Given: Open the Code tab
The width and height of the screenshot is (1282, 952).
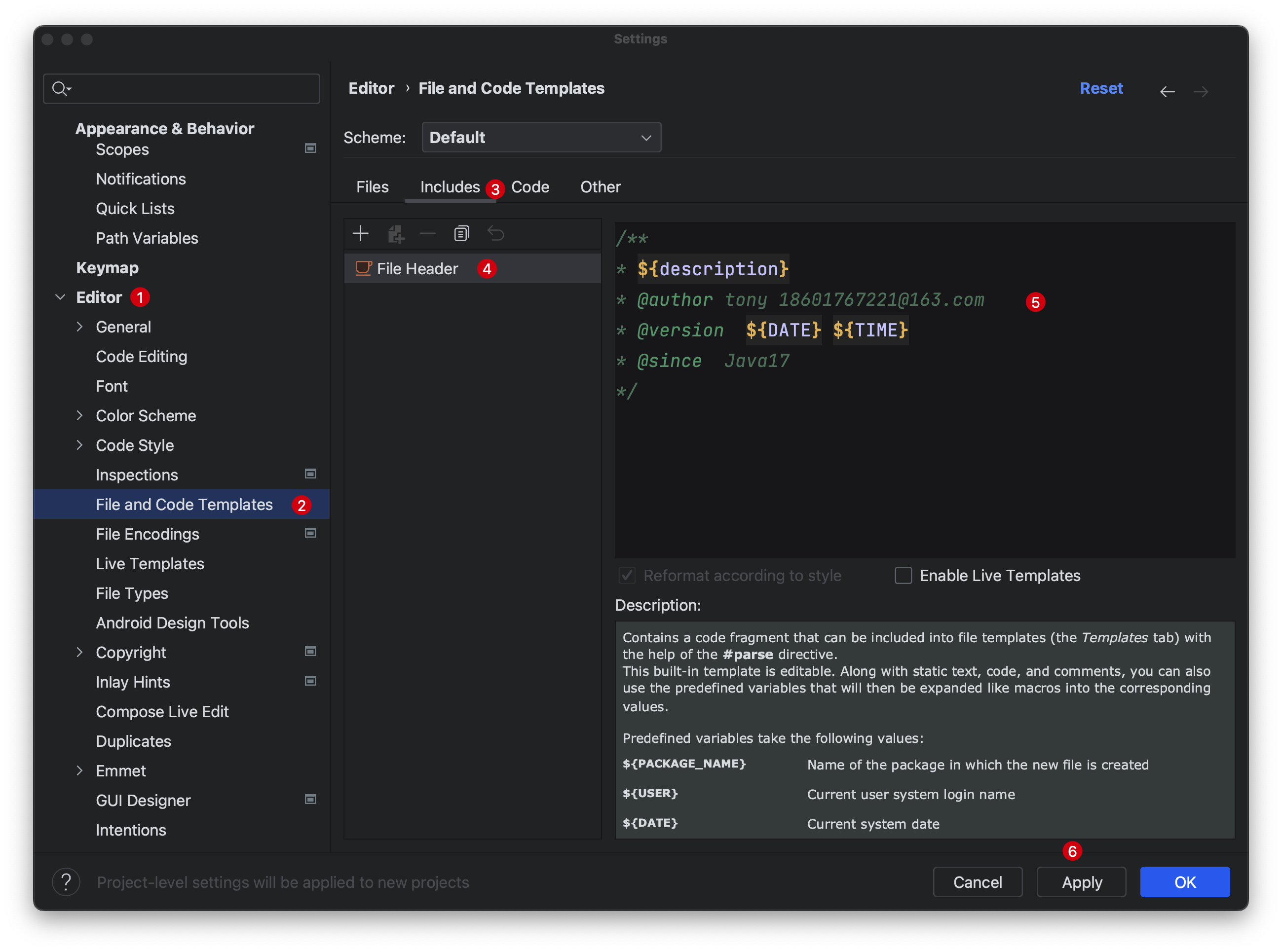Looking at the screenshot, I should [x=530, y=187].
